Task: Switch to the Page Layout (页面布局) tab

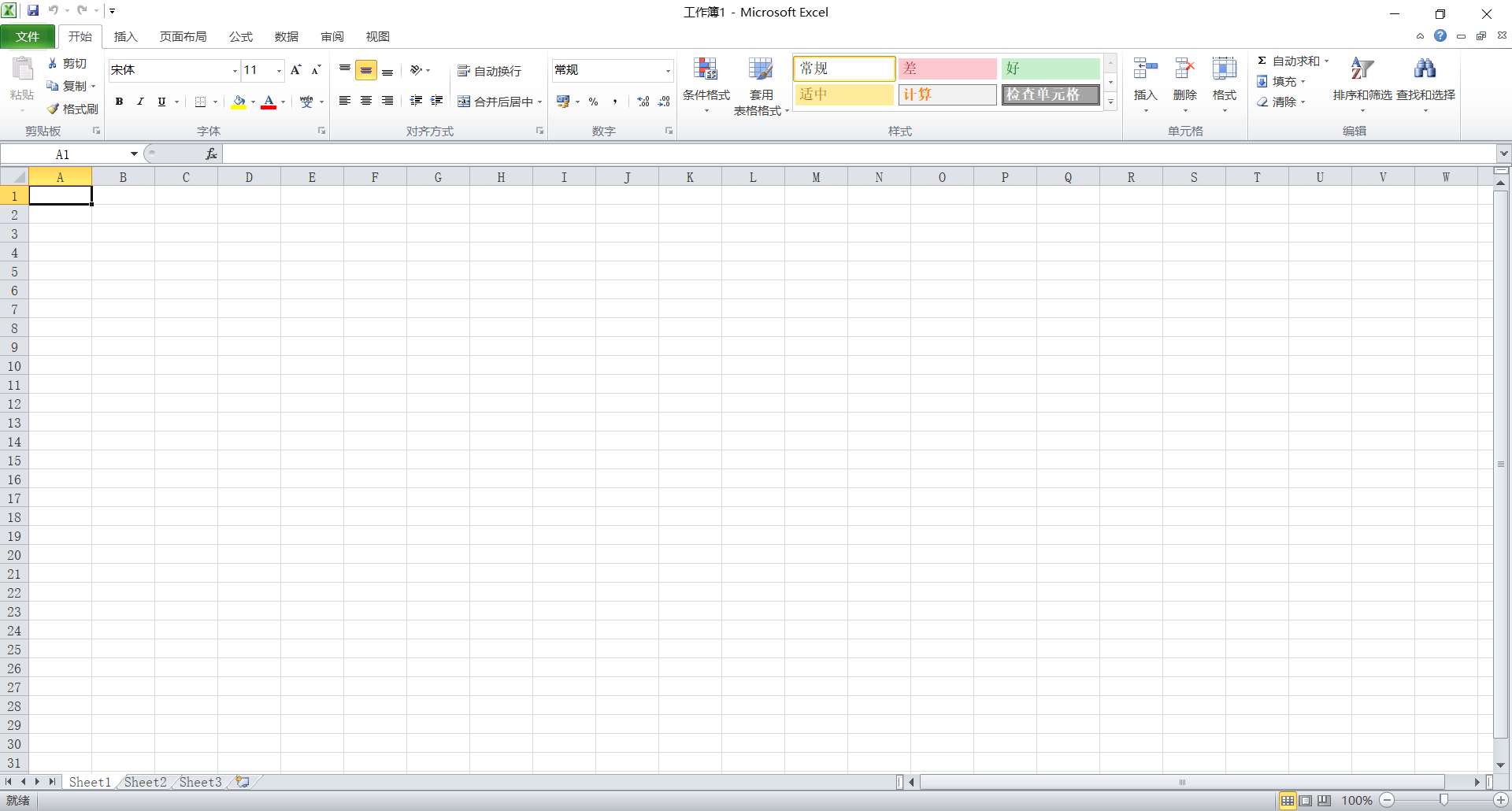Action: point(183,37)
